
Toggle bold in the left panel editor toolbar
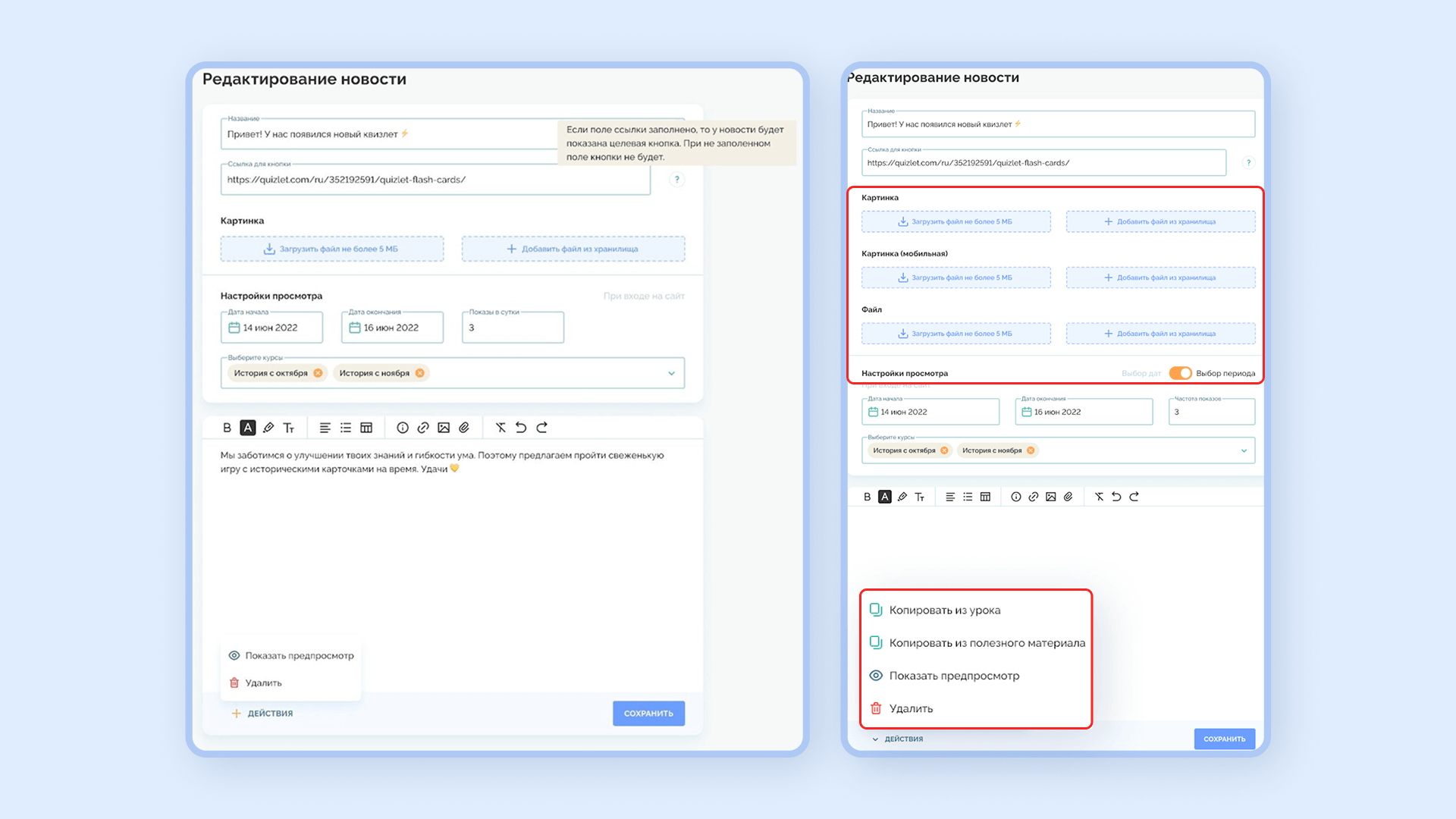coord(227,428)
